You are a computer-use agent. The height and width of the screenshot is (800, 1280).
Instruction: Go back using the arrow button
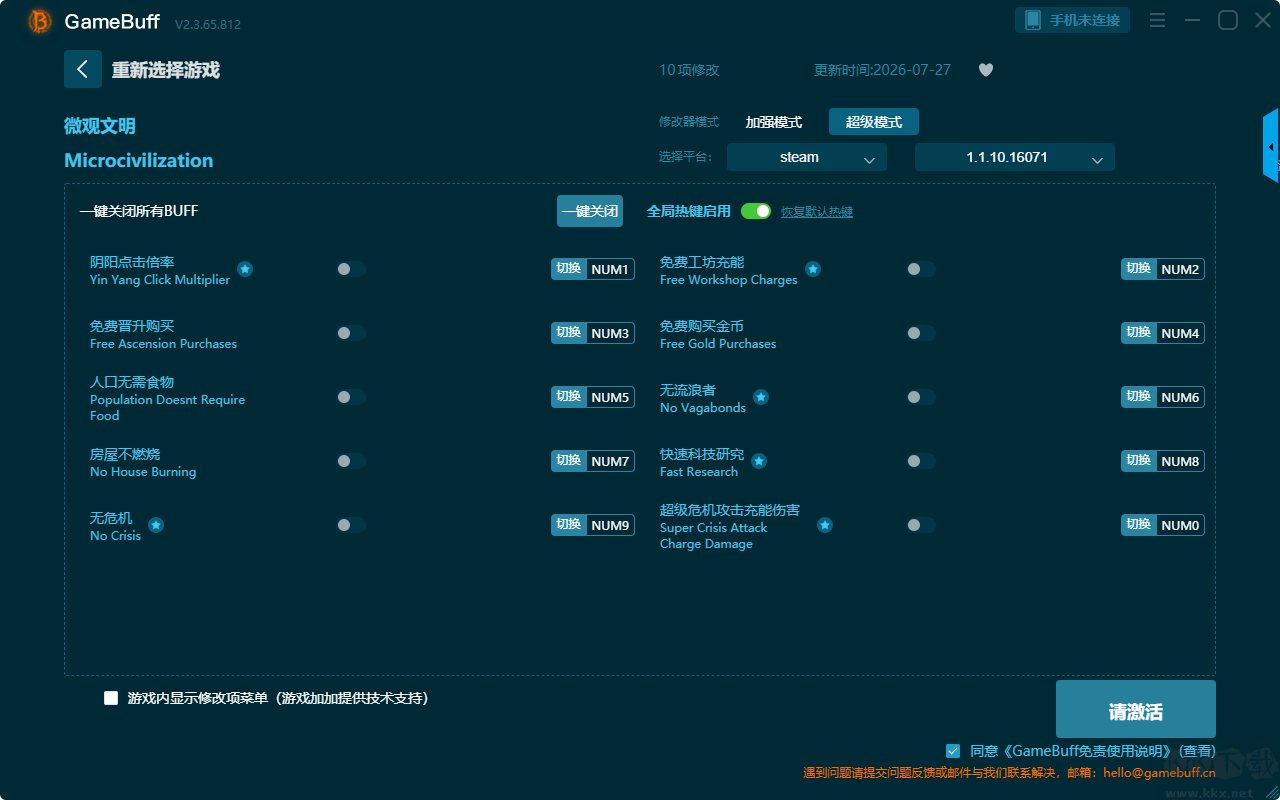83,69
